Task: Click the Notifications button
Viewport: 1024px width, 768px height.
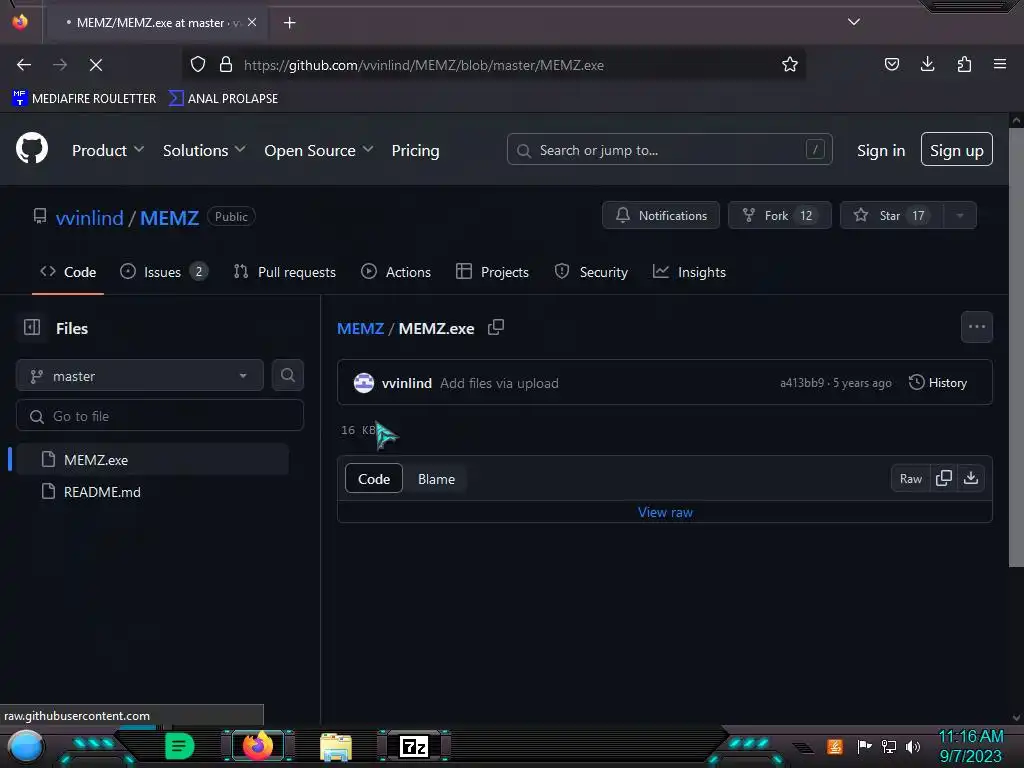Action: (x=660, y=216)
